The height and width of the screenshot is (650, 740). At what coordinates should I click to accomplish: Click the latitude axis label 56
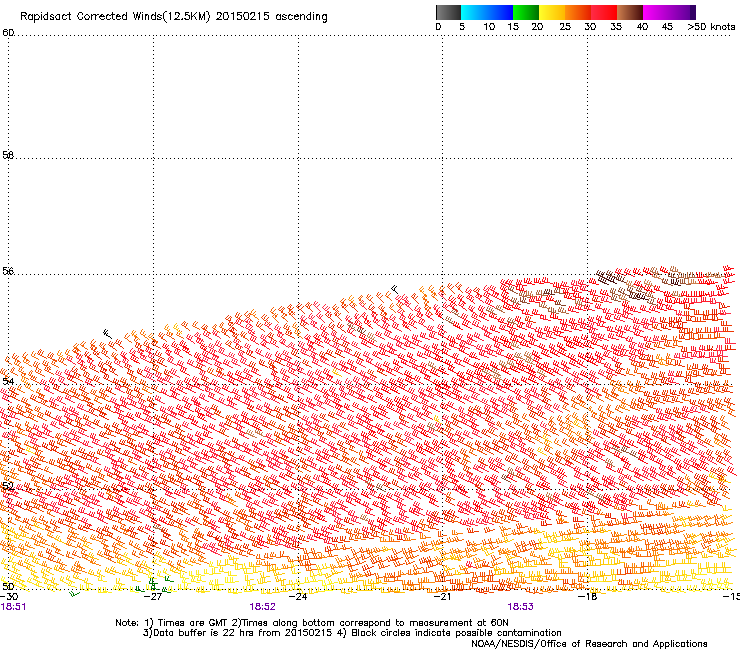8,271
